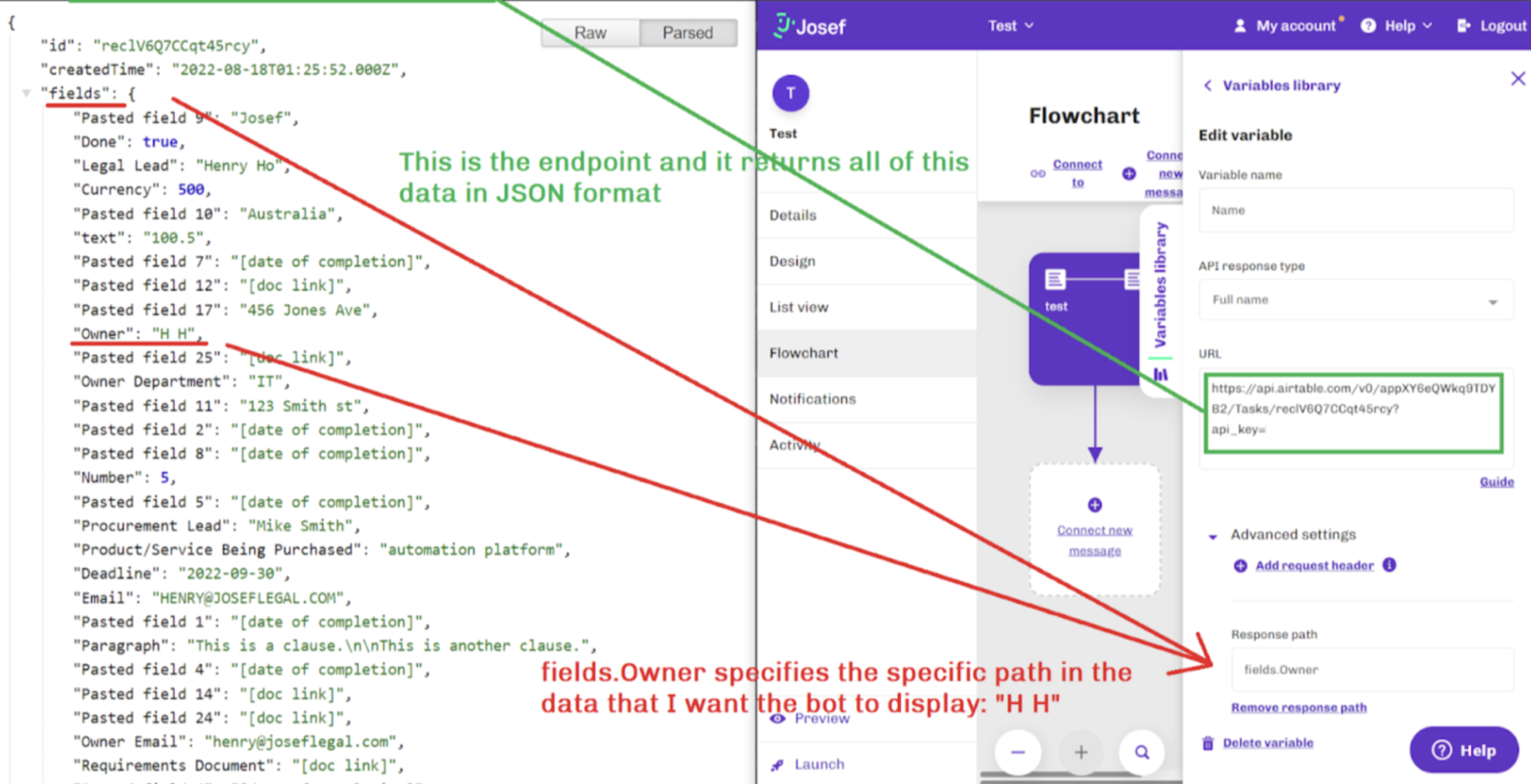
Task: Click the info icon next to Add request header
Action: [x=1389, y=565]
